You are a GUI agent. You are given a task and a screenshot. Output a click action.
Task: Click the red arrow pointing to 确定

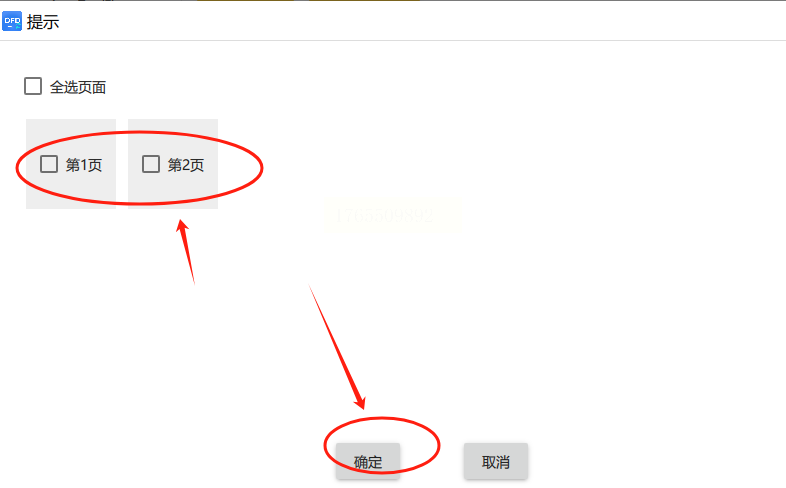[337, 347]
